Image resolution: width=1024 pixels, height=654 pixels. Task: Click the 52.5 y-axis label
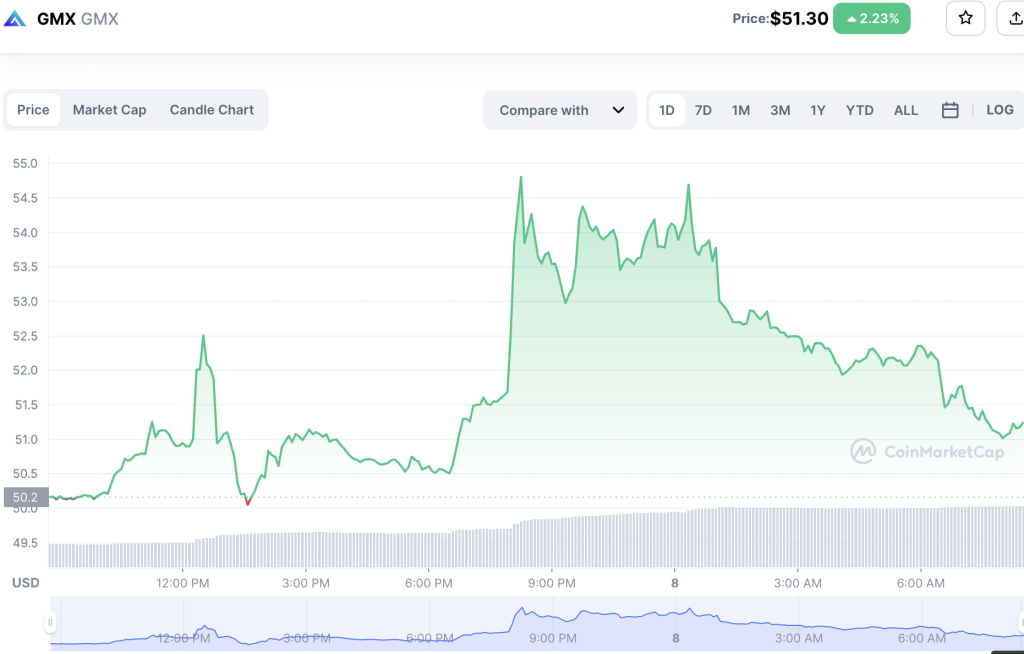click(x=25, y=336)
